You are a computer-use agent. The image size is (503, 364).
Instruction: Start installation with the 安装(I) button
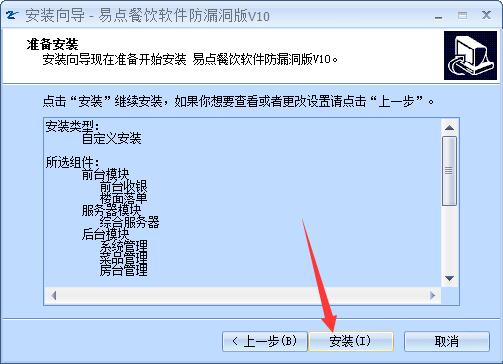[351, 341]
